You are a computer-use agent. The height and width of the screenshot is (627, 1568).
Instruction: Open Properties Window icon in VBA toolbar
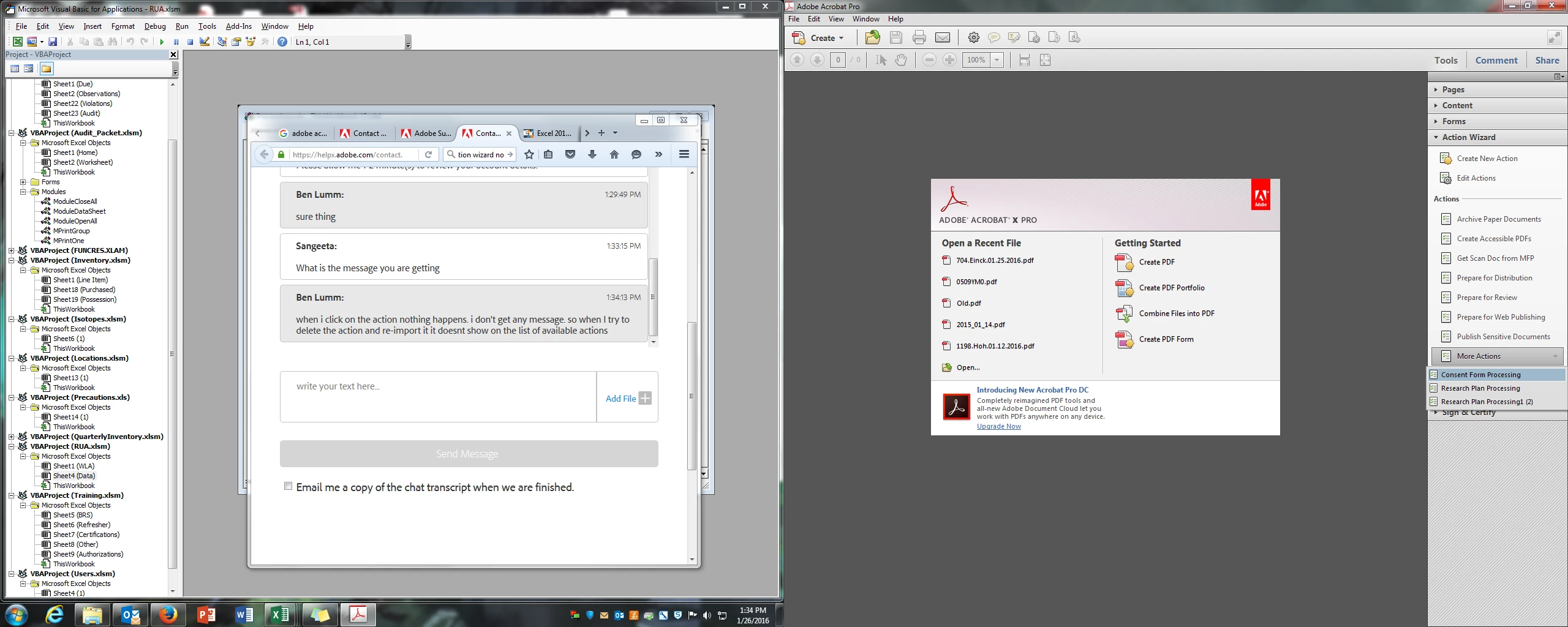pyautogui.click(x=236, y=42)
